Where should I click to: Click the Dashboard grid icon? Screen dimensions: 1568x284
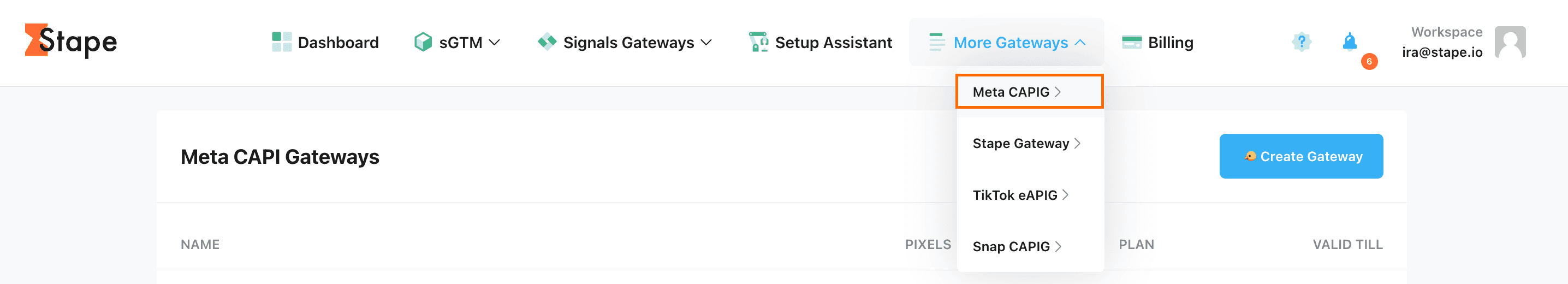pos(281,42)
